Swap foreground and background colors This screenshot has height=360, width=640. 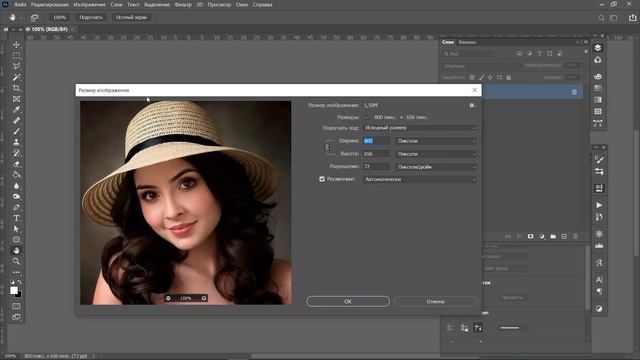pos(19,282)
